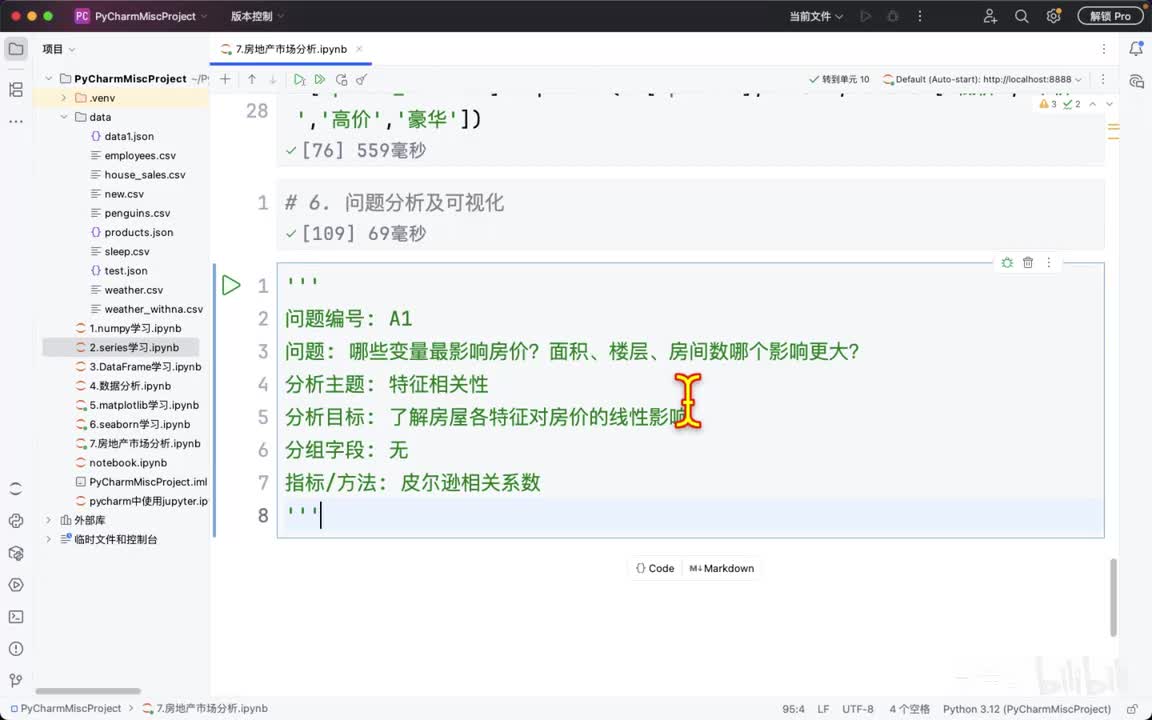Screen dimensions: 1152x720
Task: Open notifications bell icon
Action: pos(1136,49)
